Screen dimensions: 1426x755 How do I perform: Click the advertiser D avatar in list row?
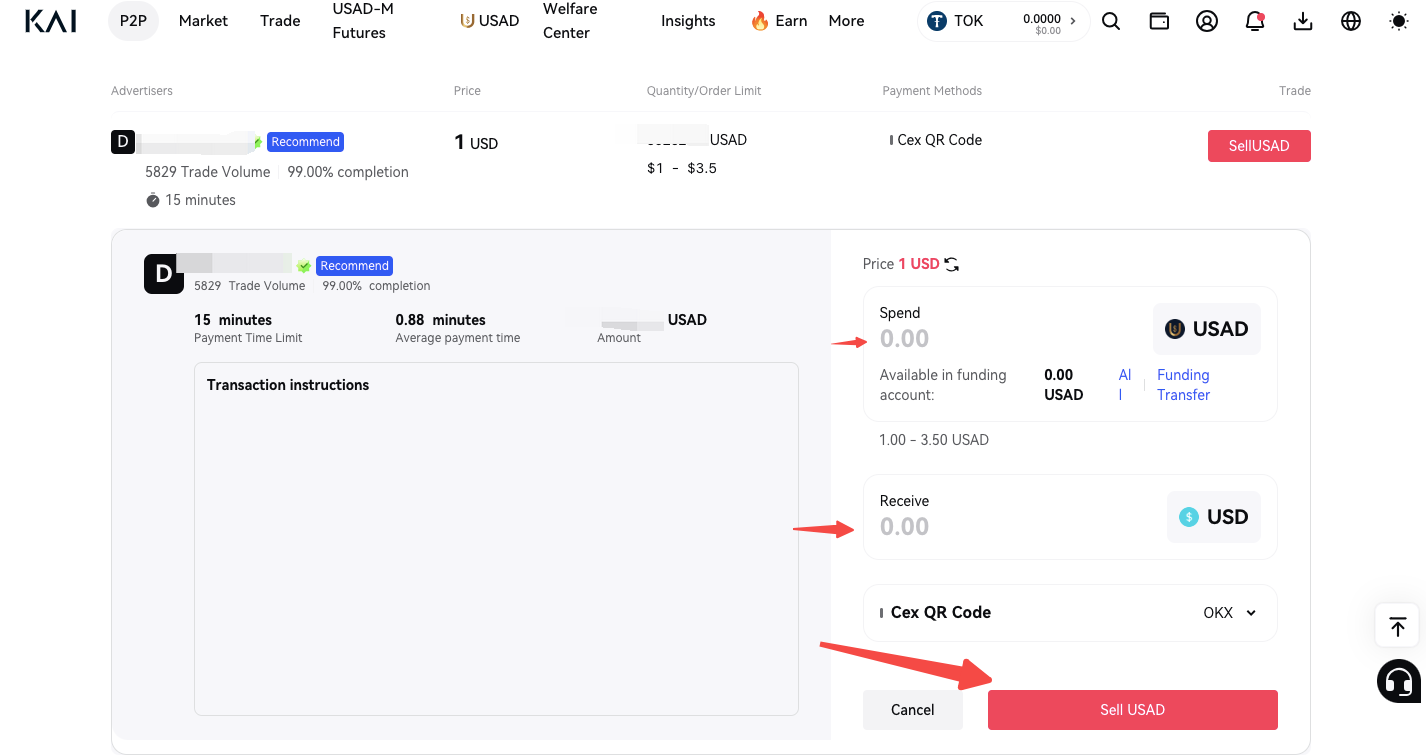click(122, 141)
